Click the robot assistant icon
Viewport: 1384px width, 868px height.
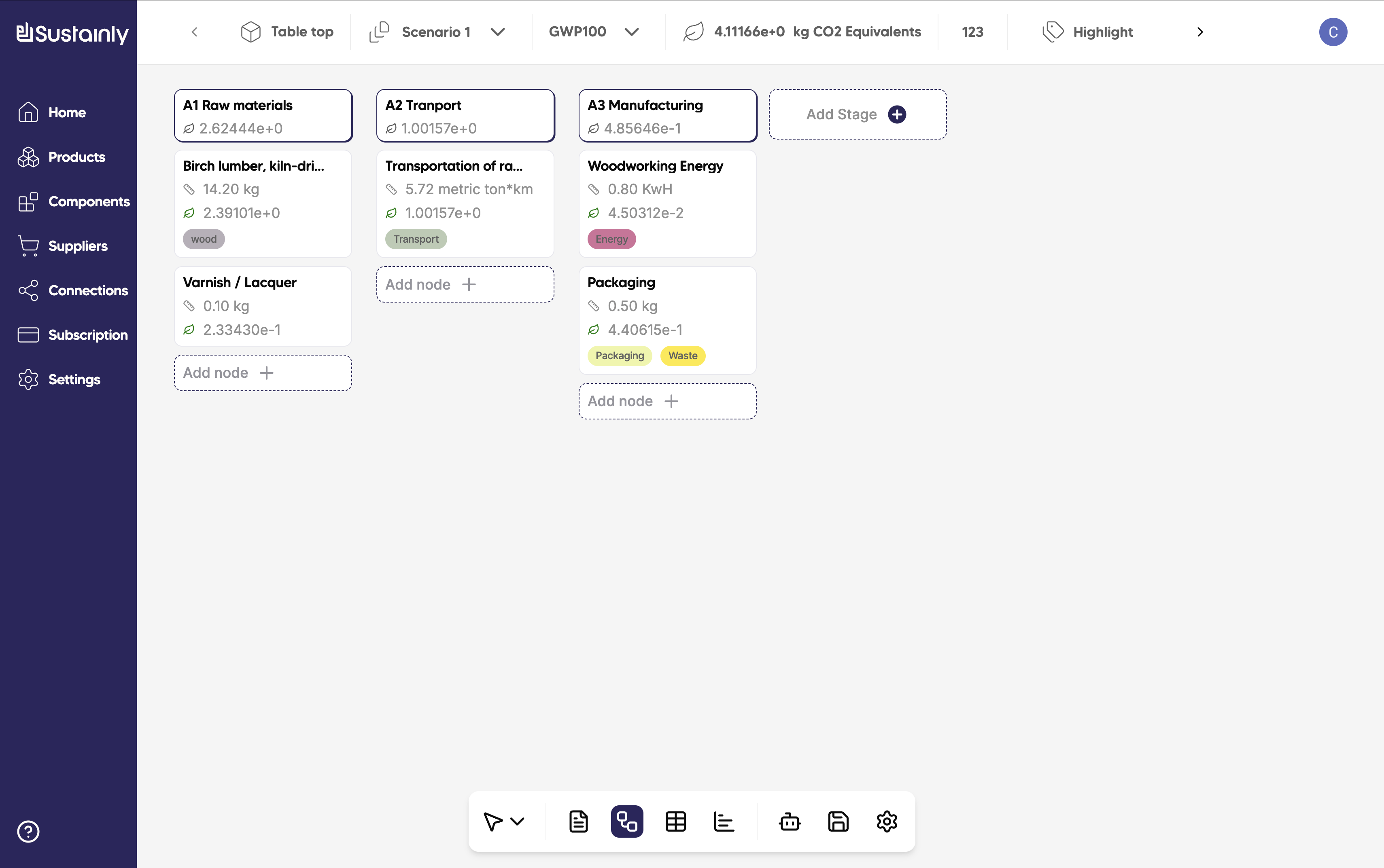(790, 821)
